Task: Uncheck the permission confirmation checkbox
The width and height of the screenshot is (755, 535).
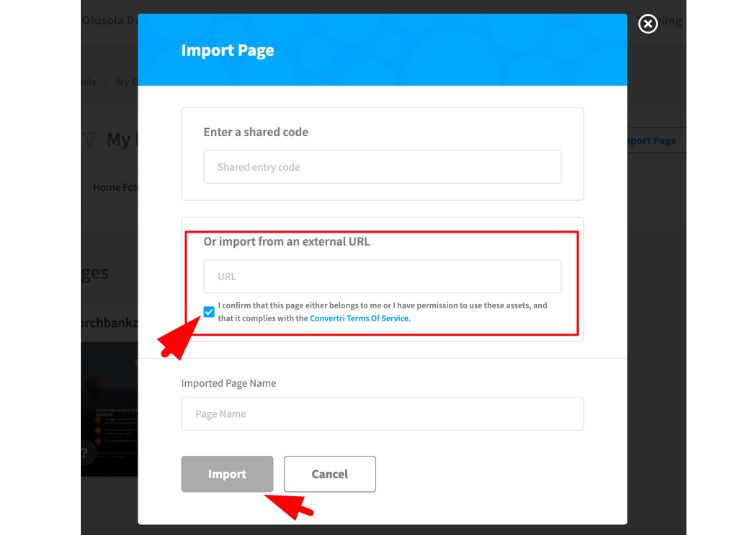Action: 208,312
